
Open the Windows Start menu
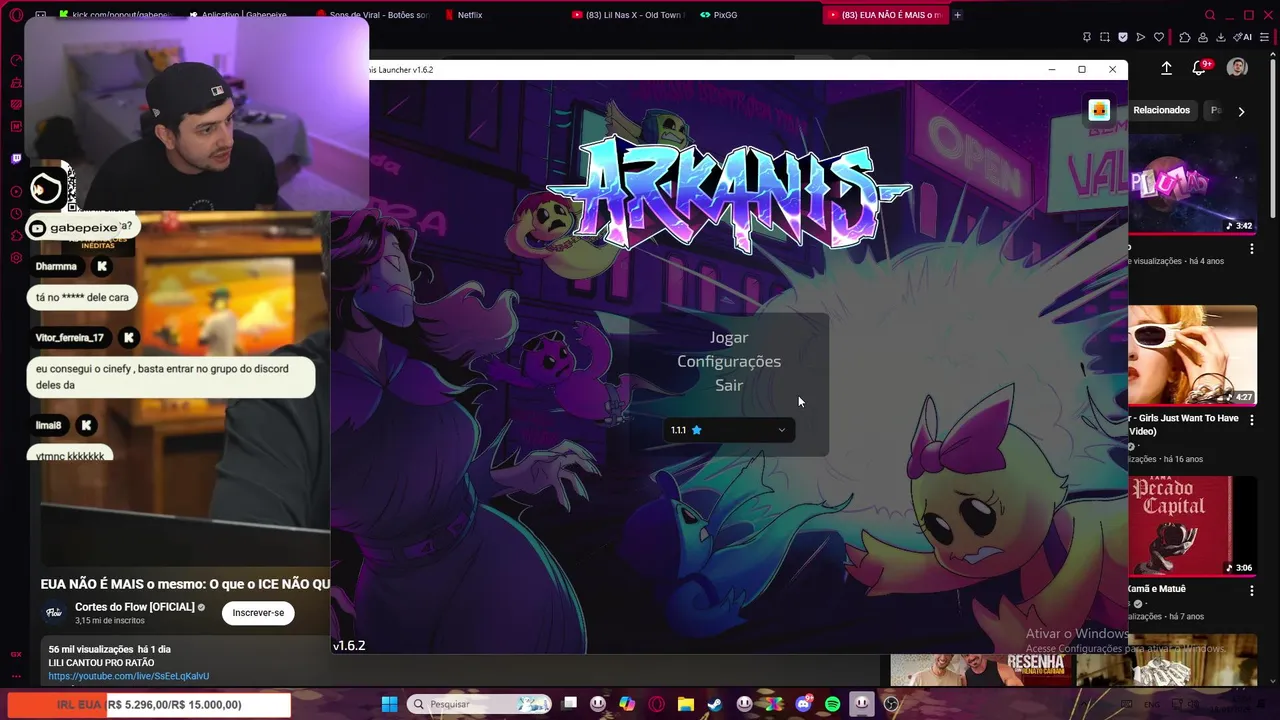coord(389,704)
